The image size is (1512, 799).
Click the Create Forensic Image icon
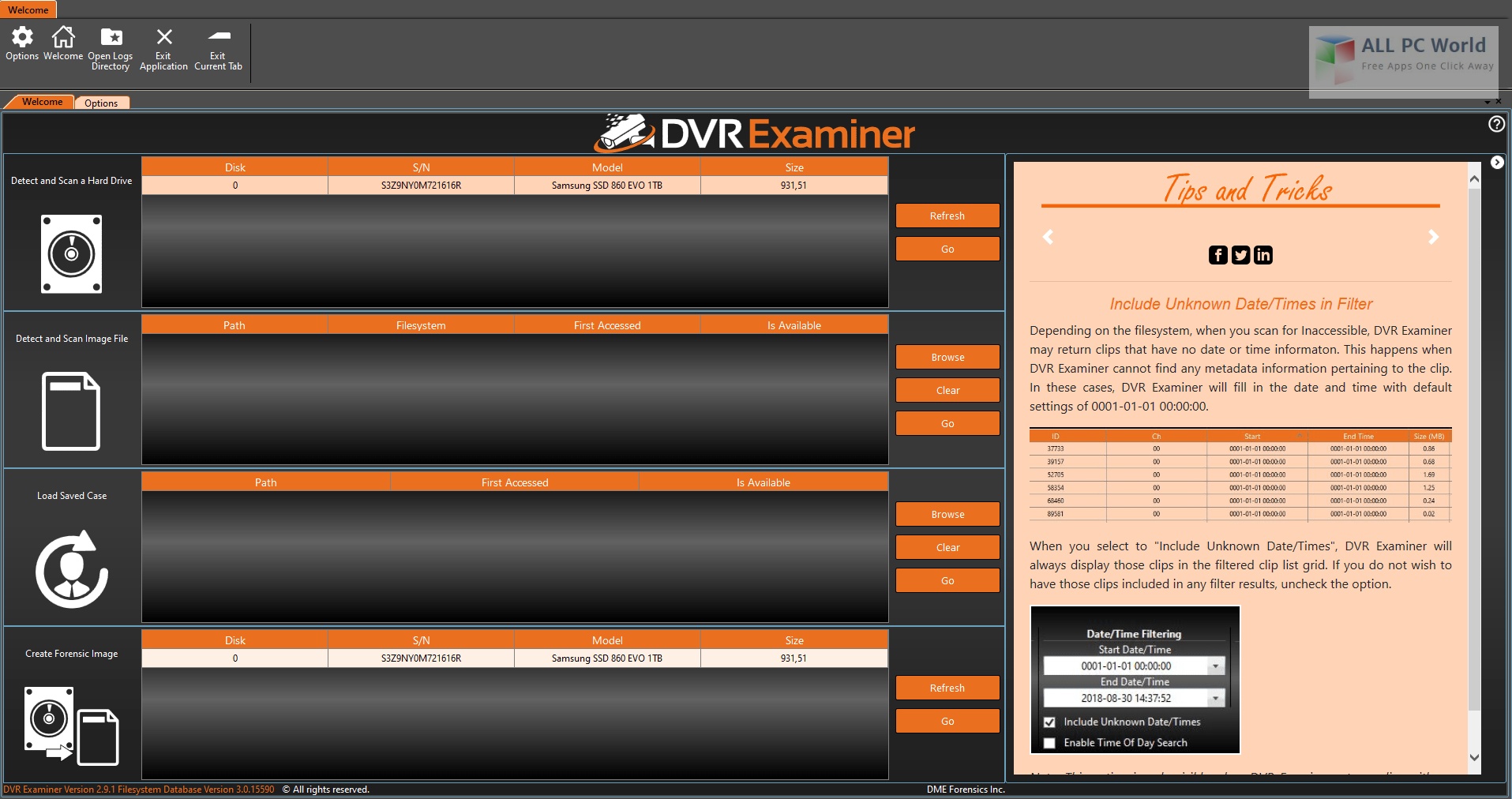coord(71,726)
